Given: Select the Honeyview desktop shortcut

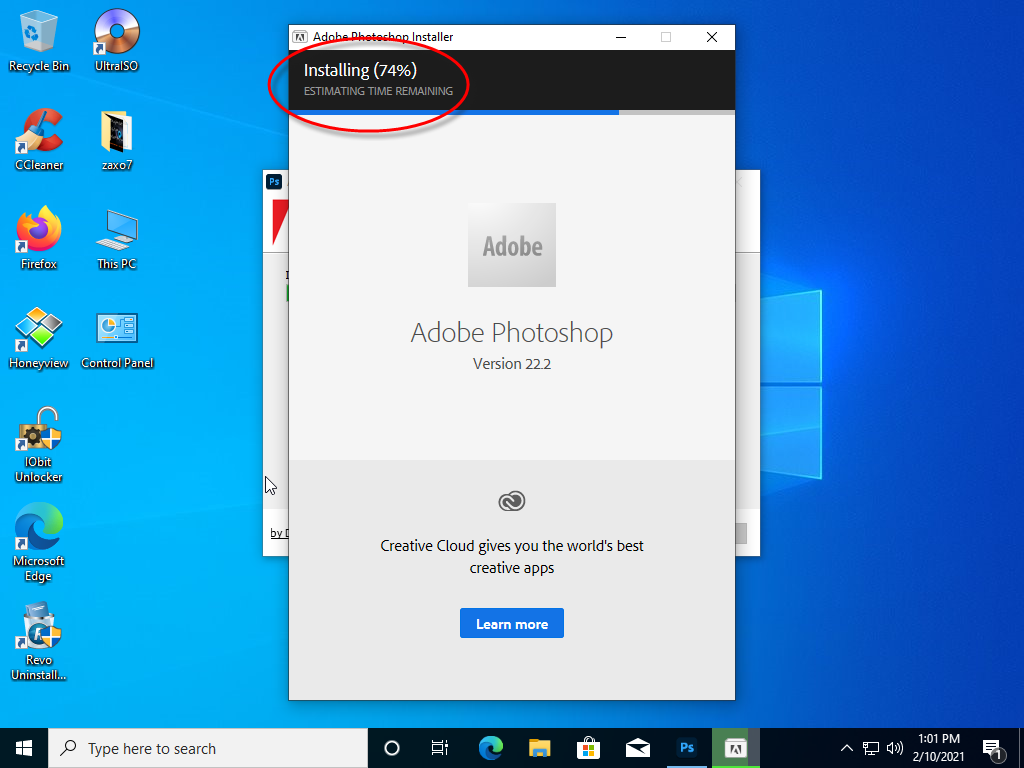Looking at the screenshot, I should click(x=39, y=338).
